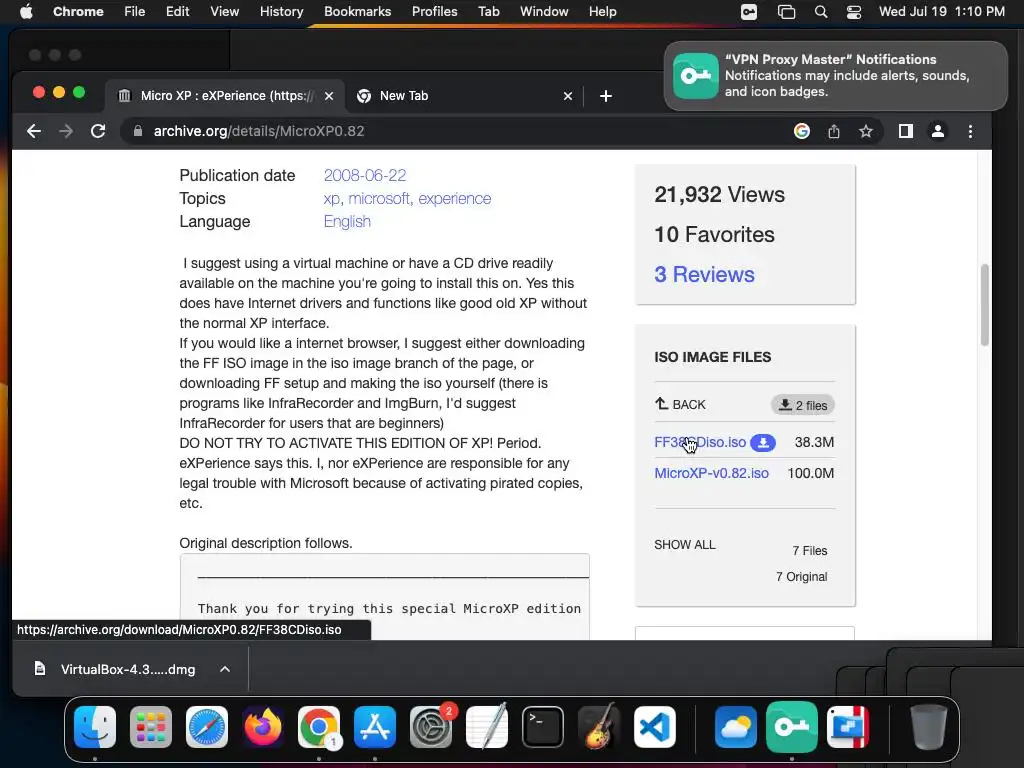The width and height of the screenshot is (1024, 768).
Task: Open the xp topic link
Action: coord(332,199)
